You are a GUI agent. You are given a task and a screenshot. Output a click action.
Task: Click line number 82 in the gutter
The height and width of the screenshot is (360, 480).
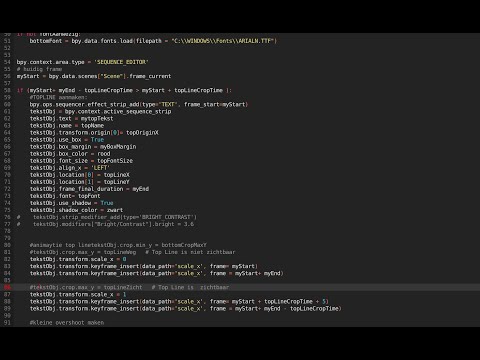tap(7, 259)
